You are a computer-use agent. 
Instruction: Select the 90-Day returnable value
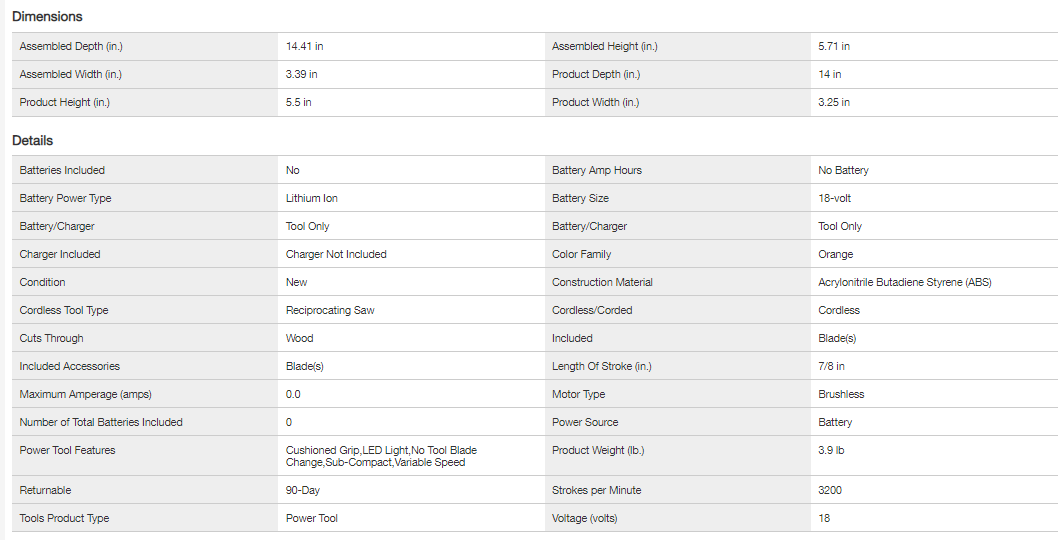tap(303, 490)
